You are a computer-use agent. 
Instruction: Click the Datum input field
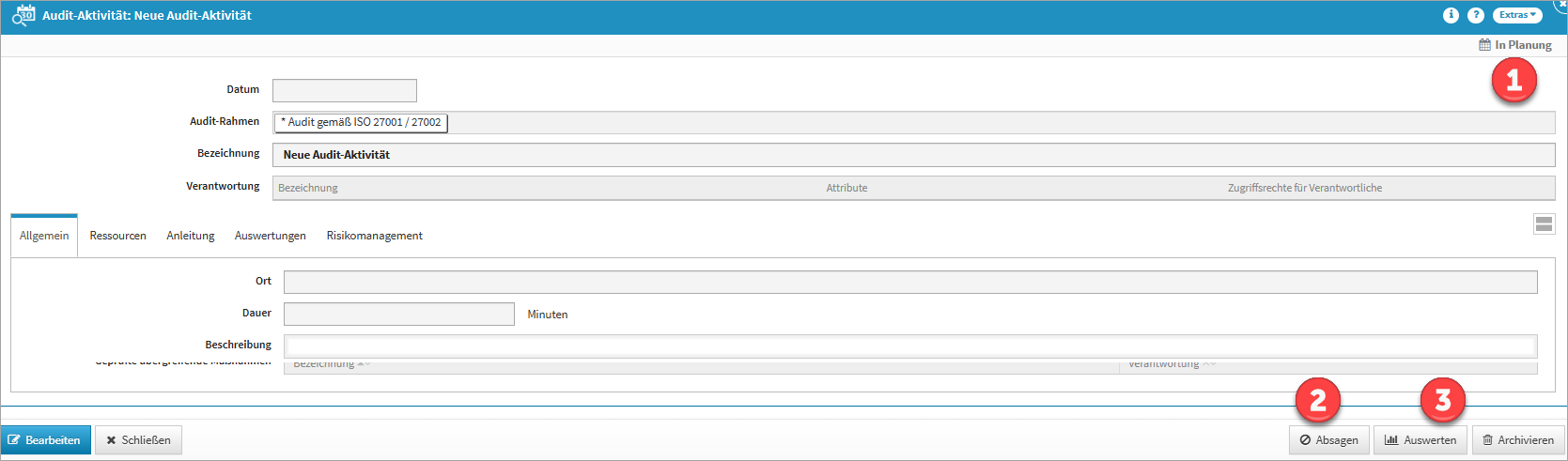(x=345, y=90)
